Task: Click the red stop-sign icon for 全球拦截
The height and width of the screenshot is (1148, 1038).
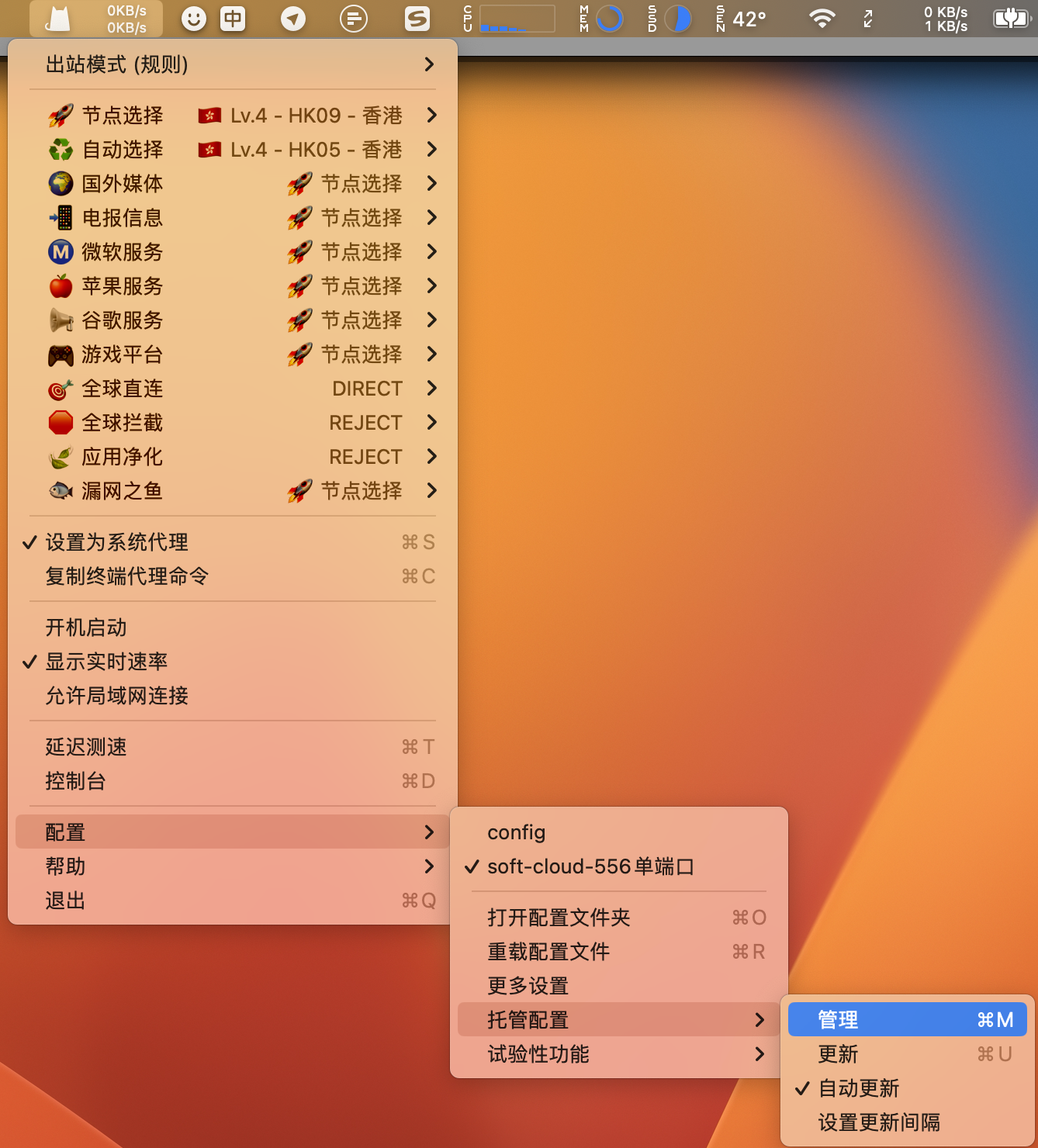Action: [61, 423]
